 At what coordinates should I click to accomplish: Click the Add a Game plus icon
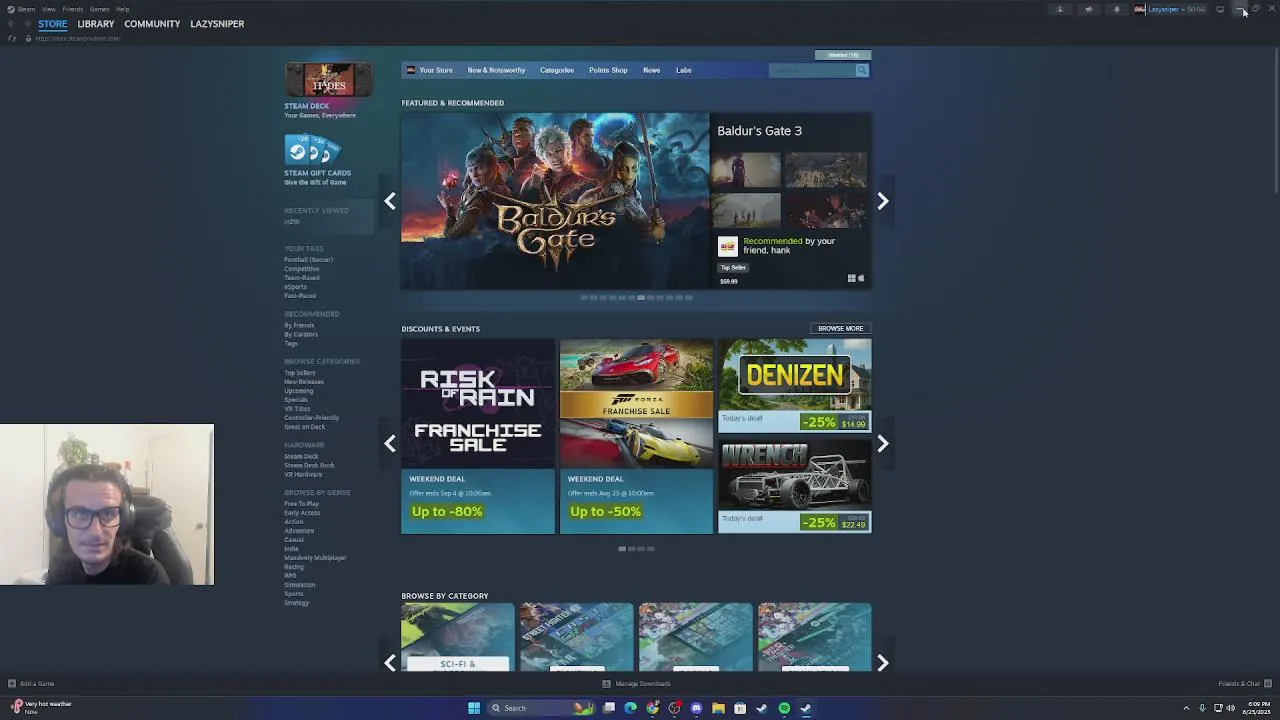[x=12, y=684]
